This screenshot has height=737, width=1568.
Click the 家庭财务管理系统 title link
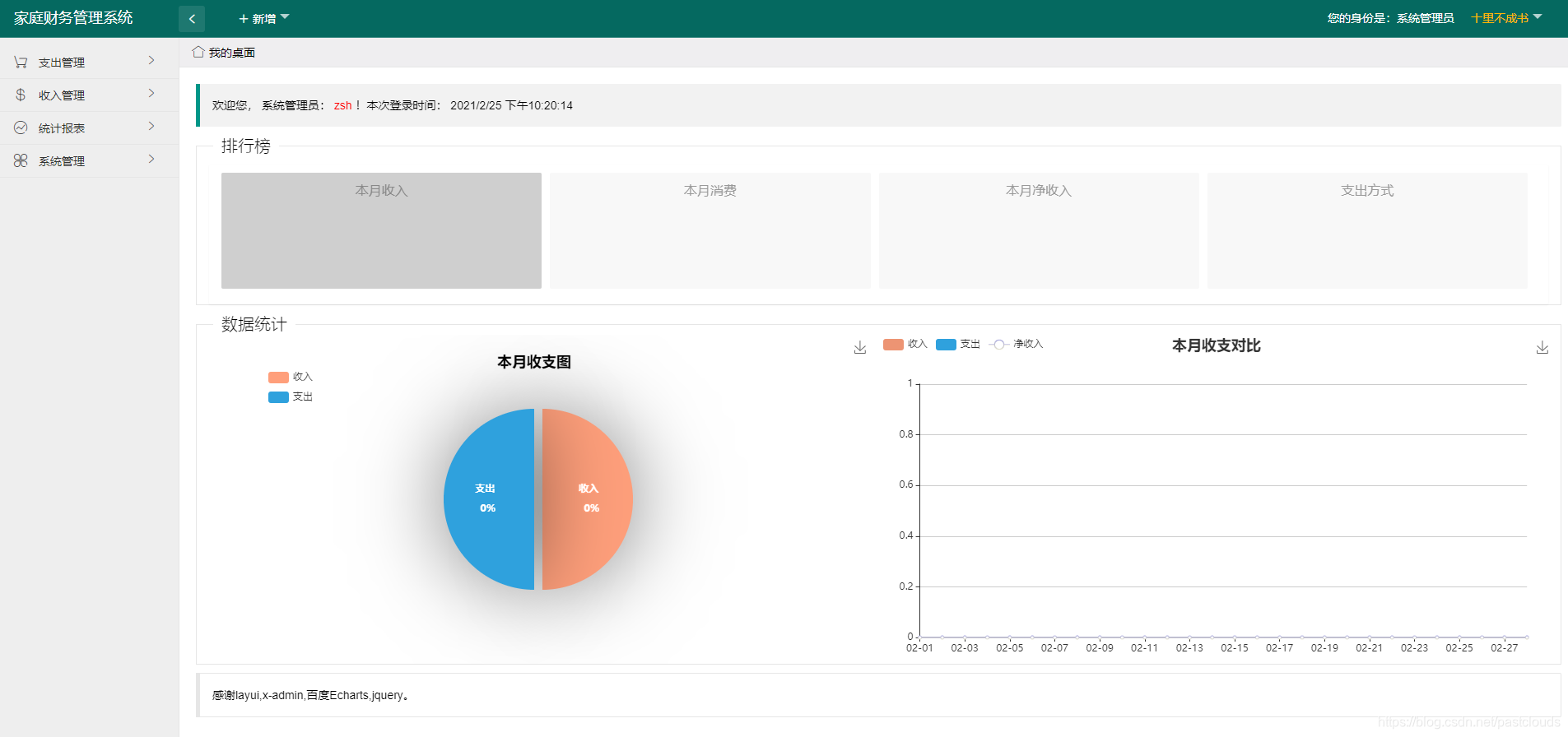click(x=73, y=18)
